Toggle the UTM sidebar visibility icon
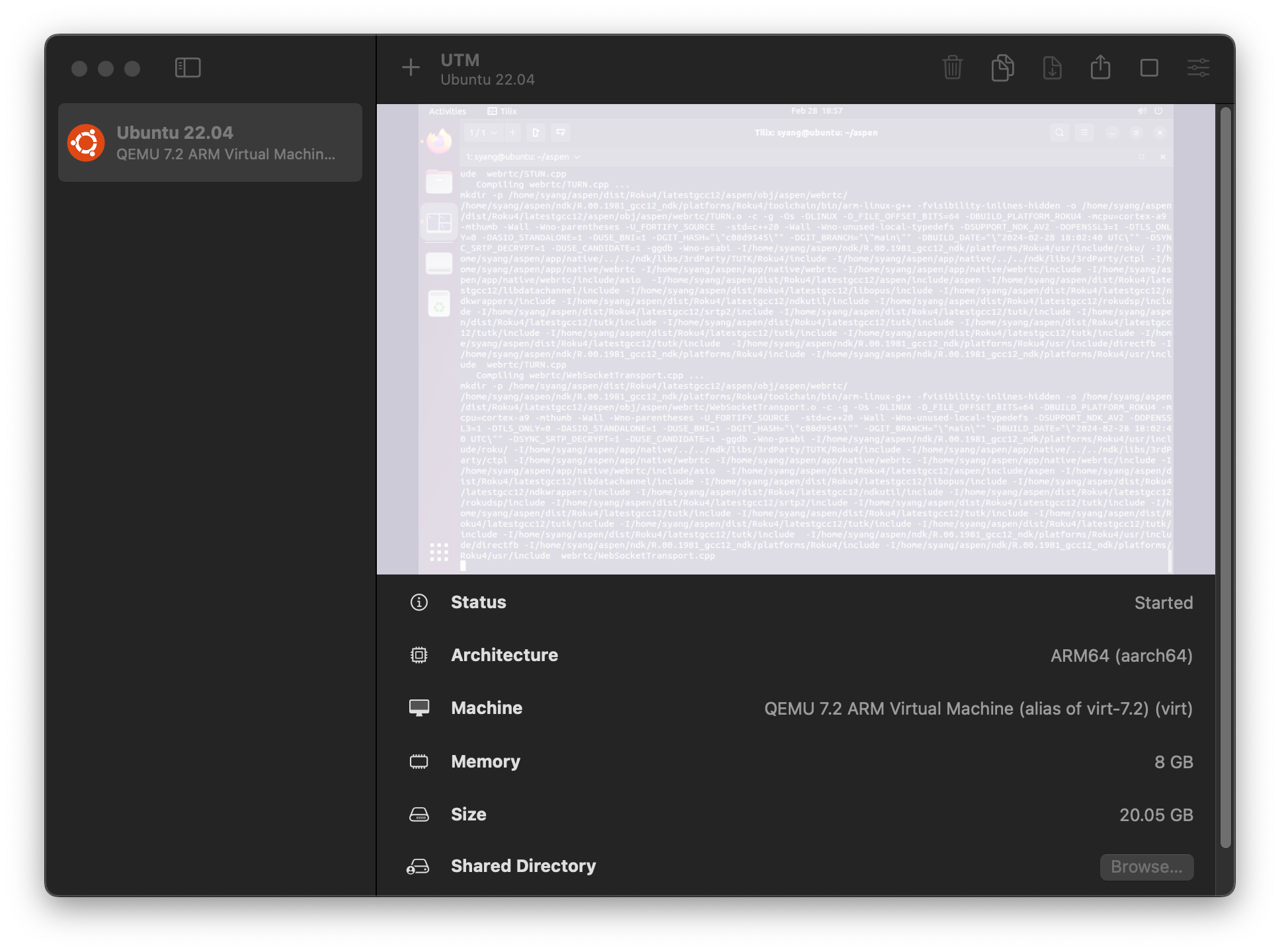This screenshot has height=952, width=1280. click(188, 67)
